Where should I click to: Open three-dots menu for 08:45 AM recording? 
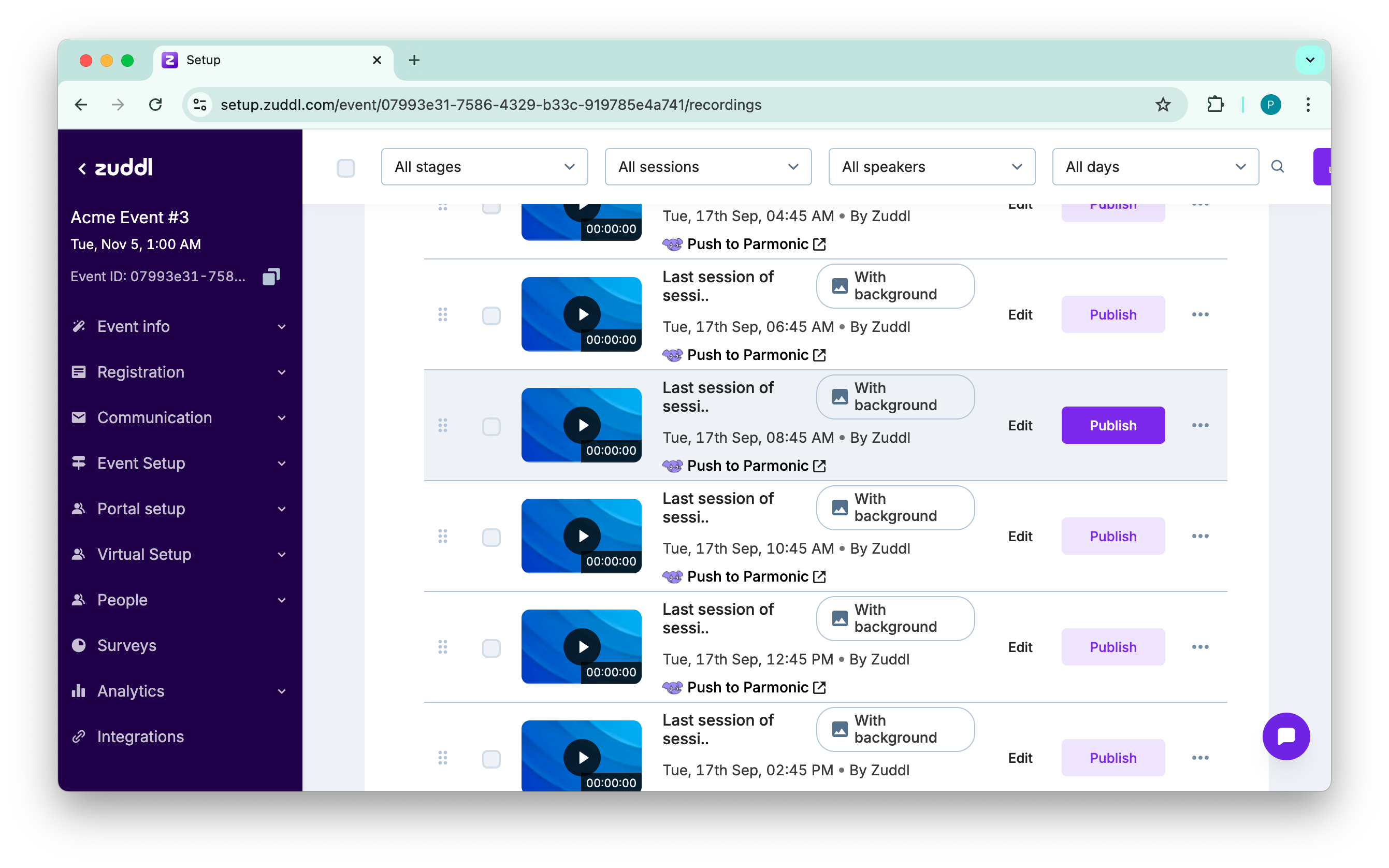pos(1199,425)
